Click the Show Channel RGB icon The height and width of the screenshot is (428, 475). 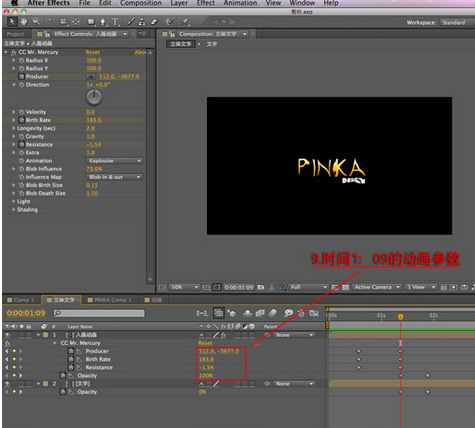[x=282, y=287]
